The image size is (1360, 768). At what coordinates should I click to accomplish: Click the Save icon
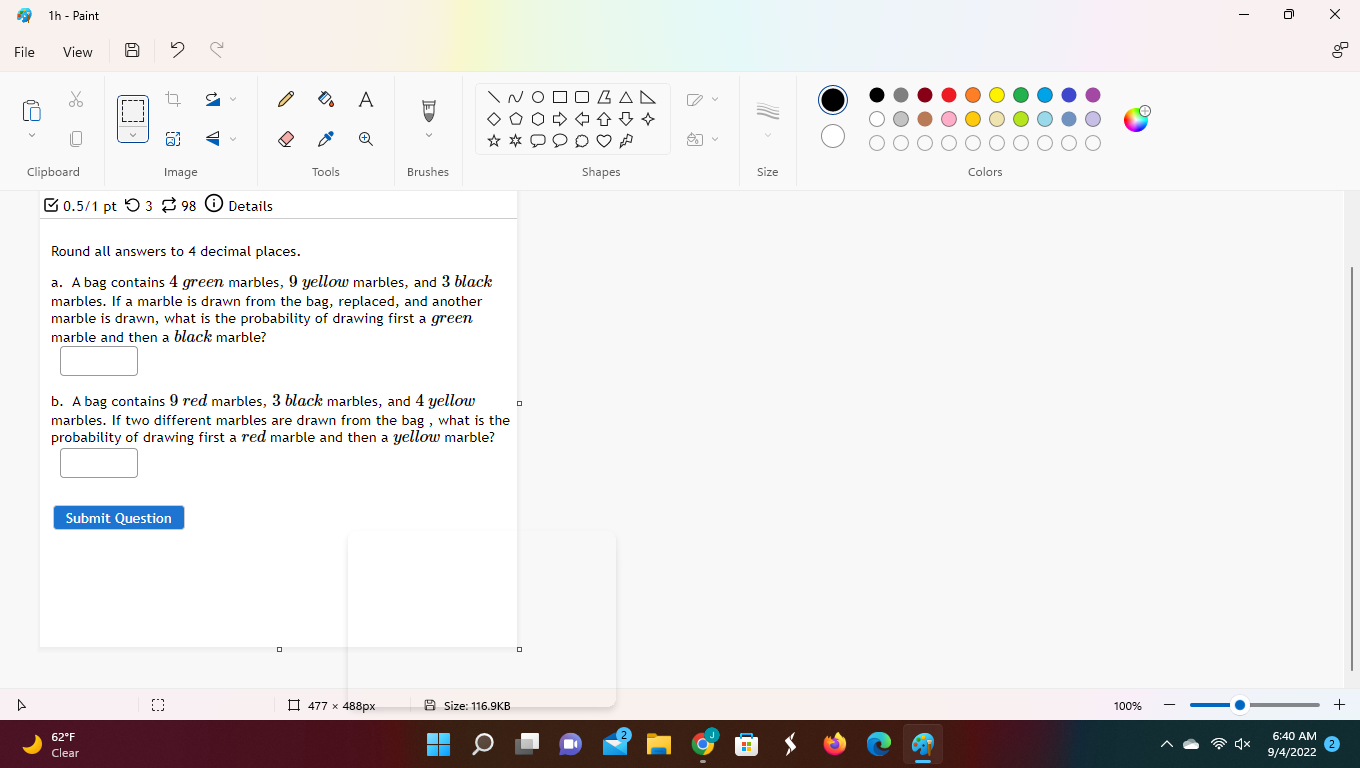pos(131,51)
